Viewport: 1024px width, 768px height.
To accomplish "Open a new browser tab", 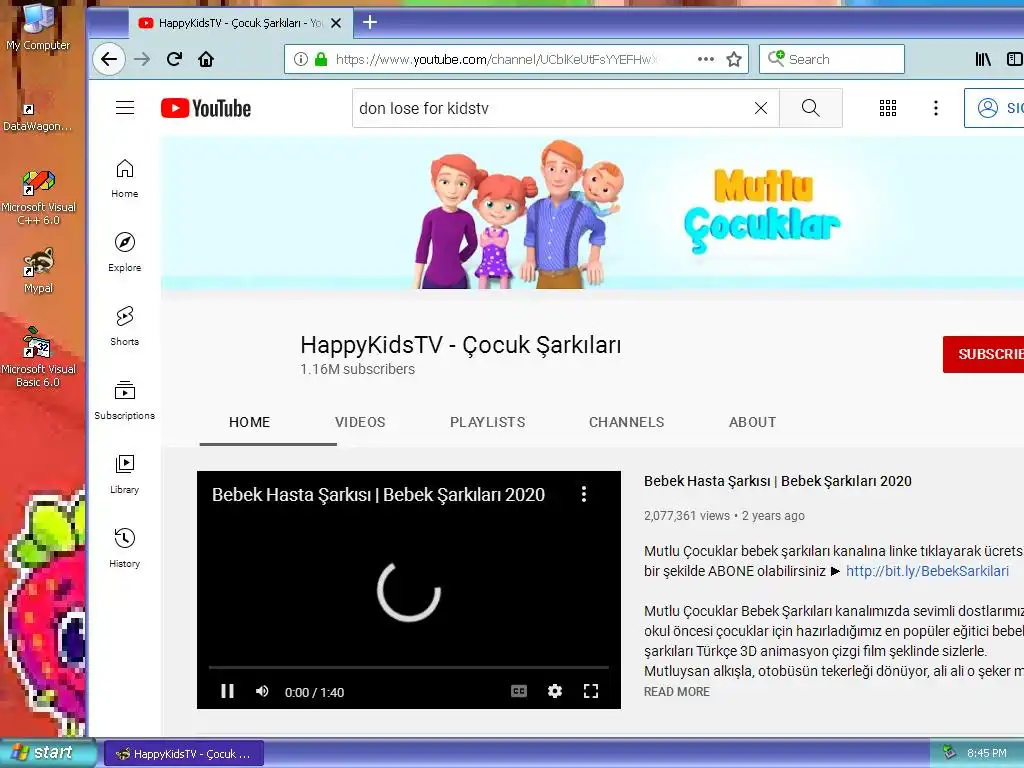I will 370,22.
